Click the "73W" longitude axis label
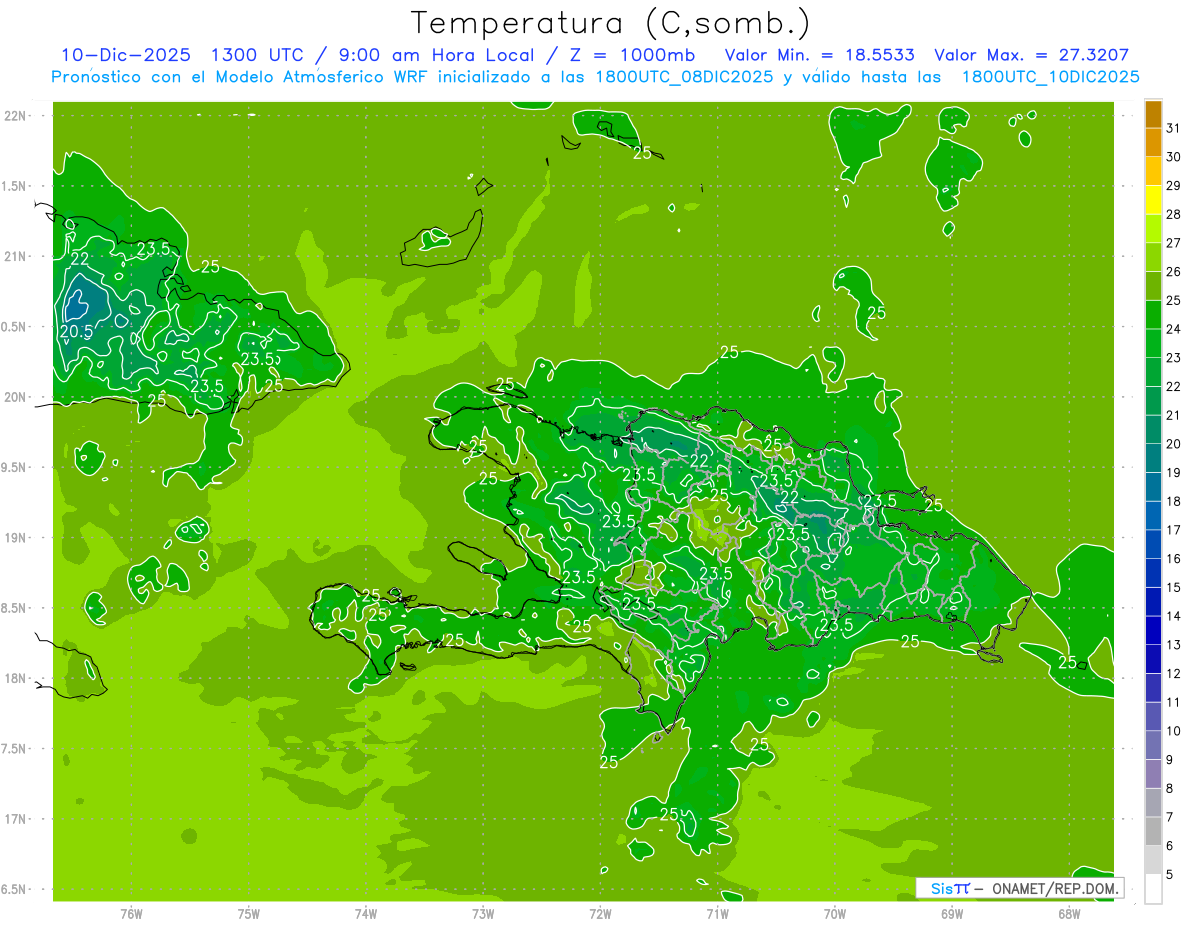The width and height of the screenshot is (1200, 927). 483,914
